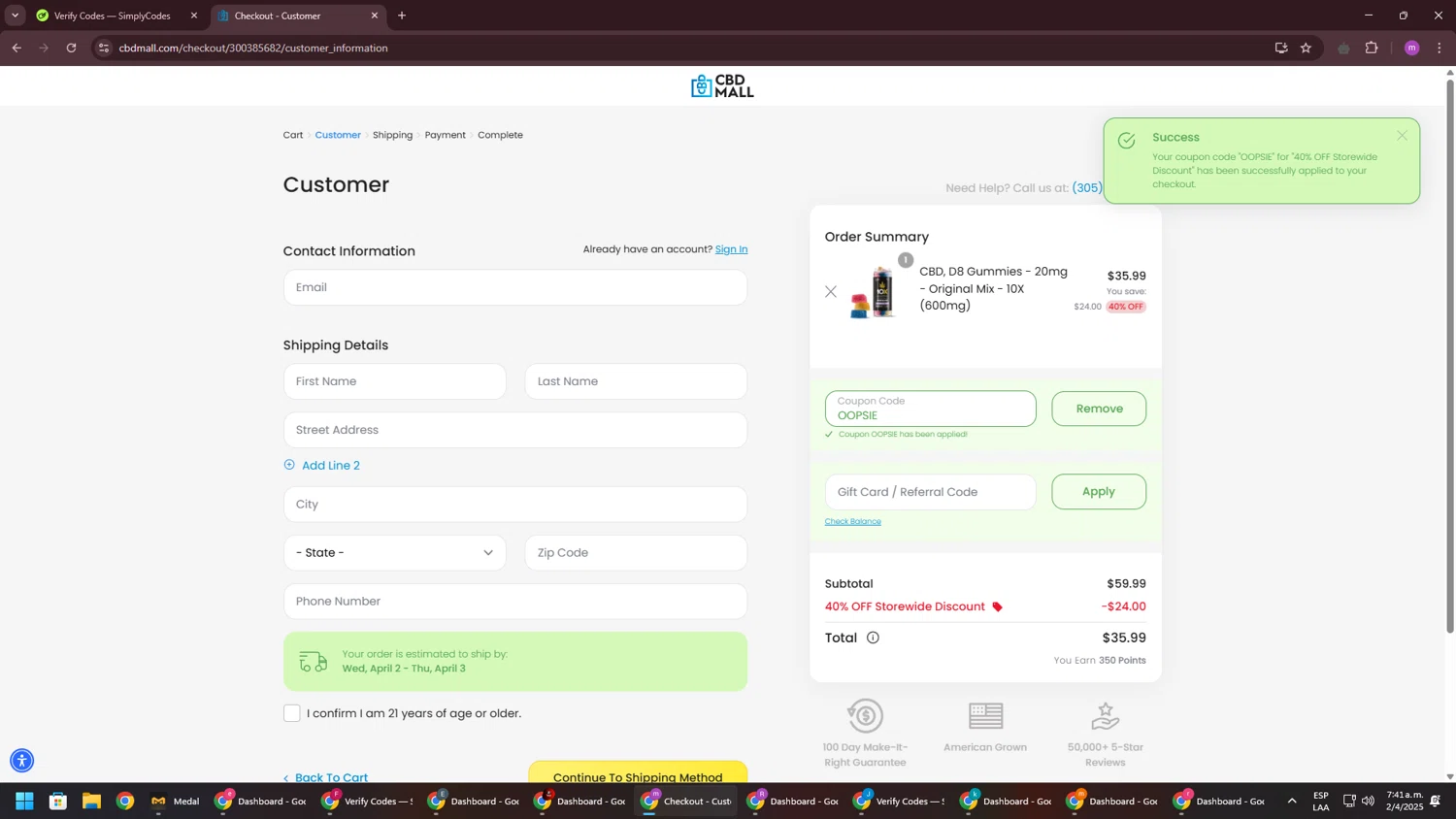
Task: Click the red discount tag icon
Action: 997,607
